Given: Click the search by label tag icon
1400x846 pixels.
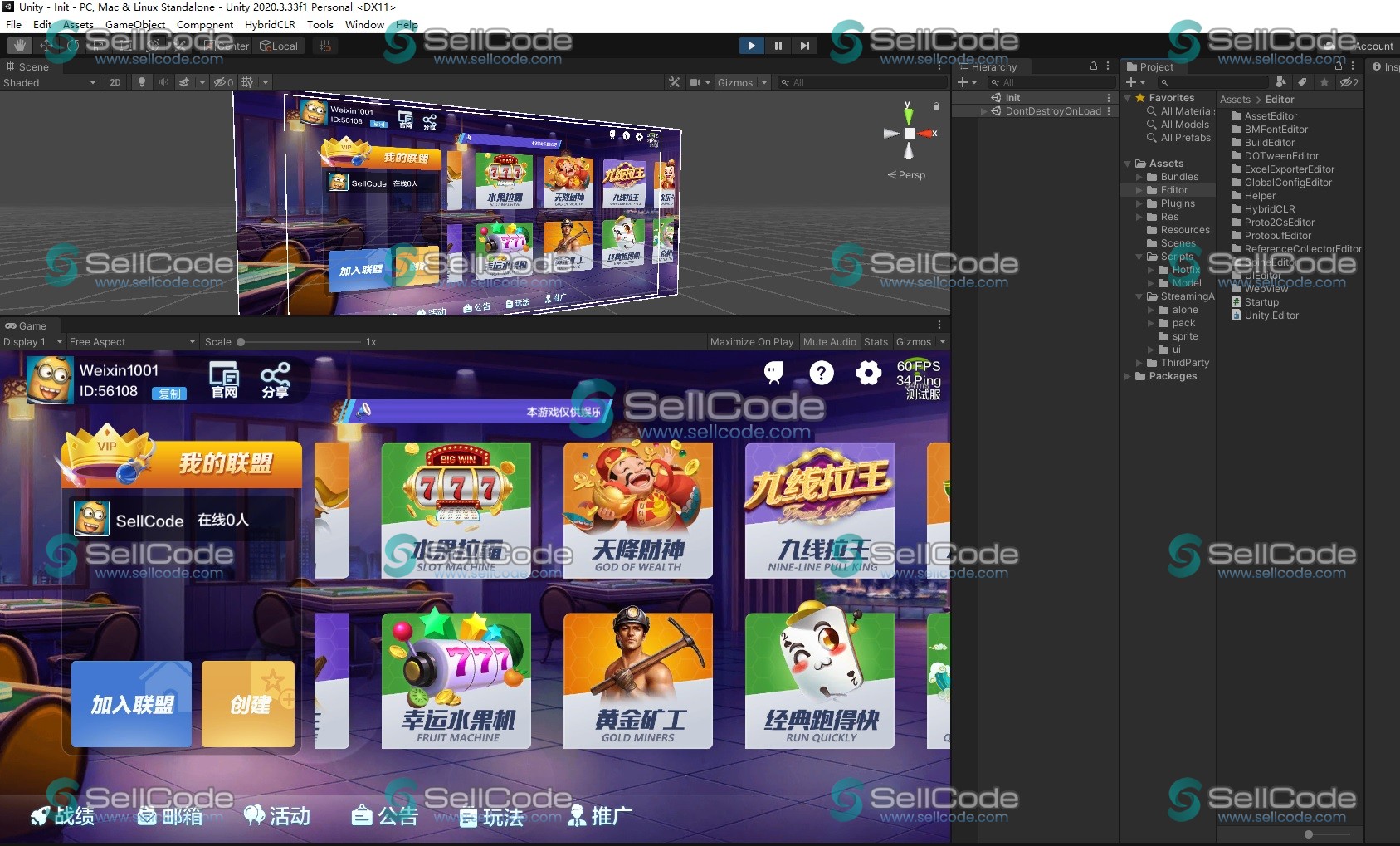Looking at the screenshot, I should pos(1302,82).
